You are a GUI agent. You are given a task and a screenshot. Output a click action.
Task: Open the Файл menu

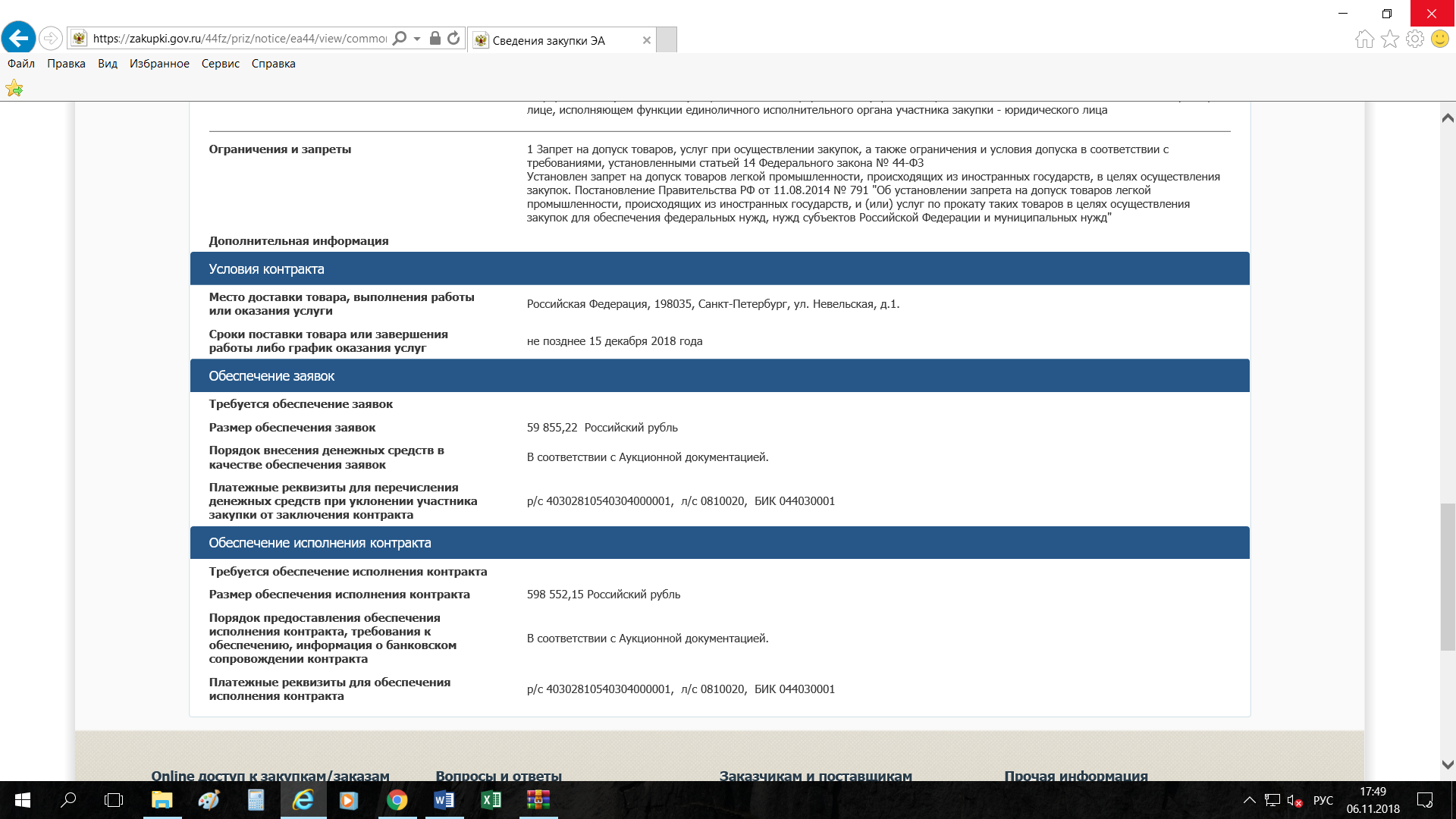pos(21,64)
